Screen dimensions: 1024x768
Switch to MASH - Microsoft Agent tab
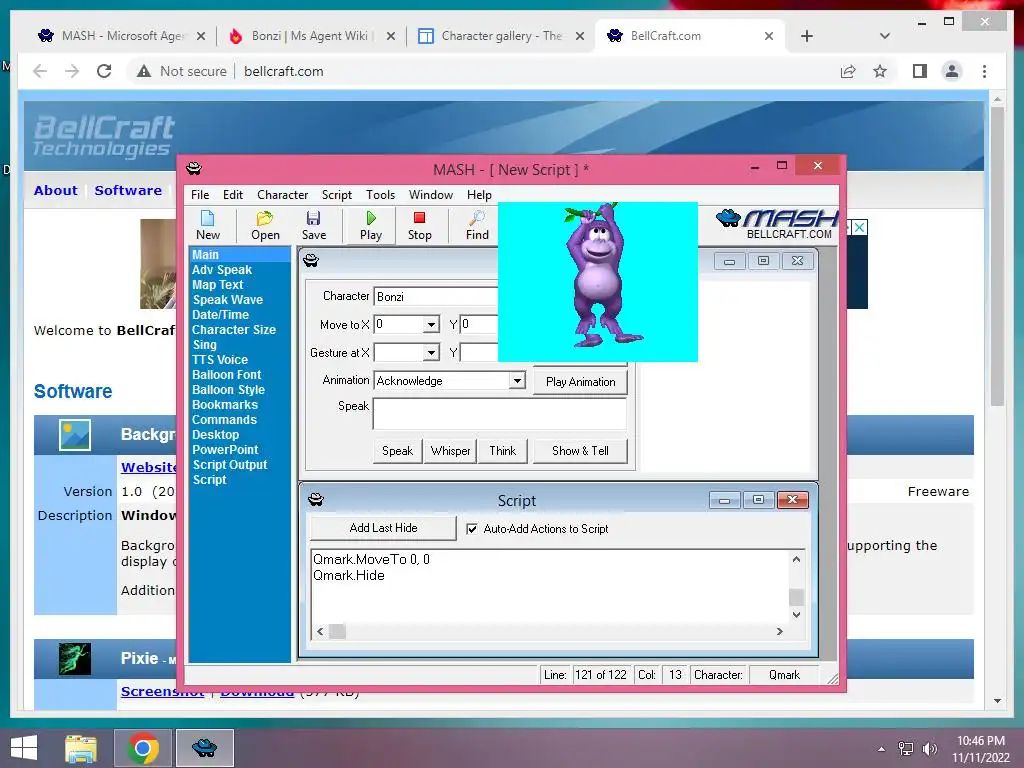(121, 36)
